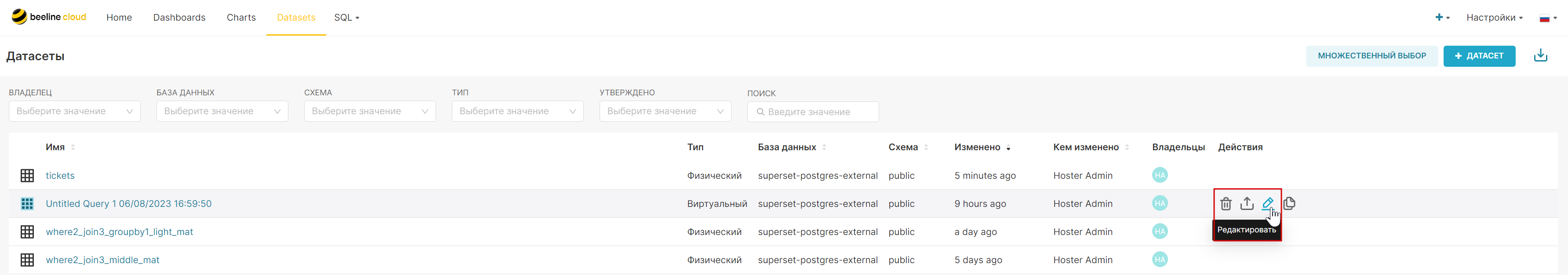Click the owner avatar in where2_join3_middle_mat row
Viewport: 1568px width, 275px height.
[1160, 259]
